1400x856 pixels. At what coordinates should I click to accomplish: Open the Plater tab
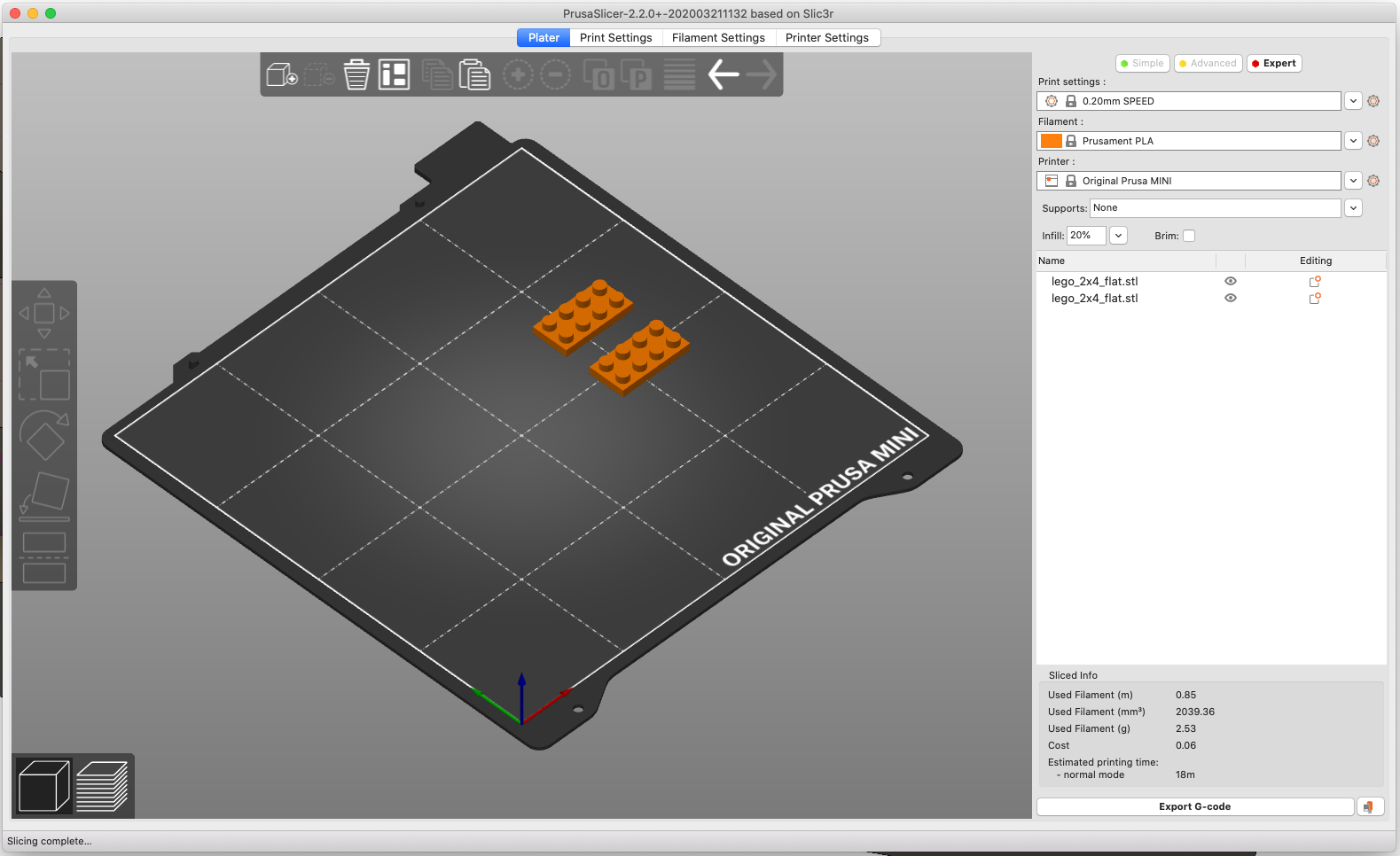point(544,37)
